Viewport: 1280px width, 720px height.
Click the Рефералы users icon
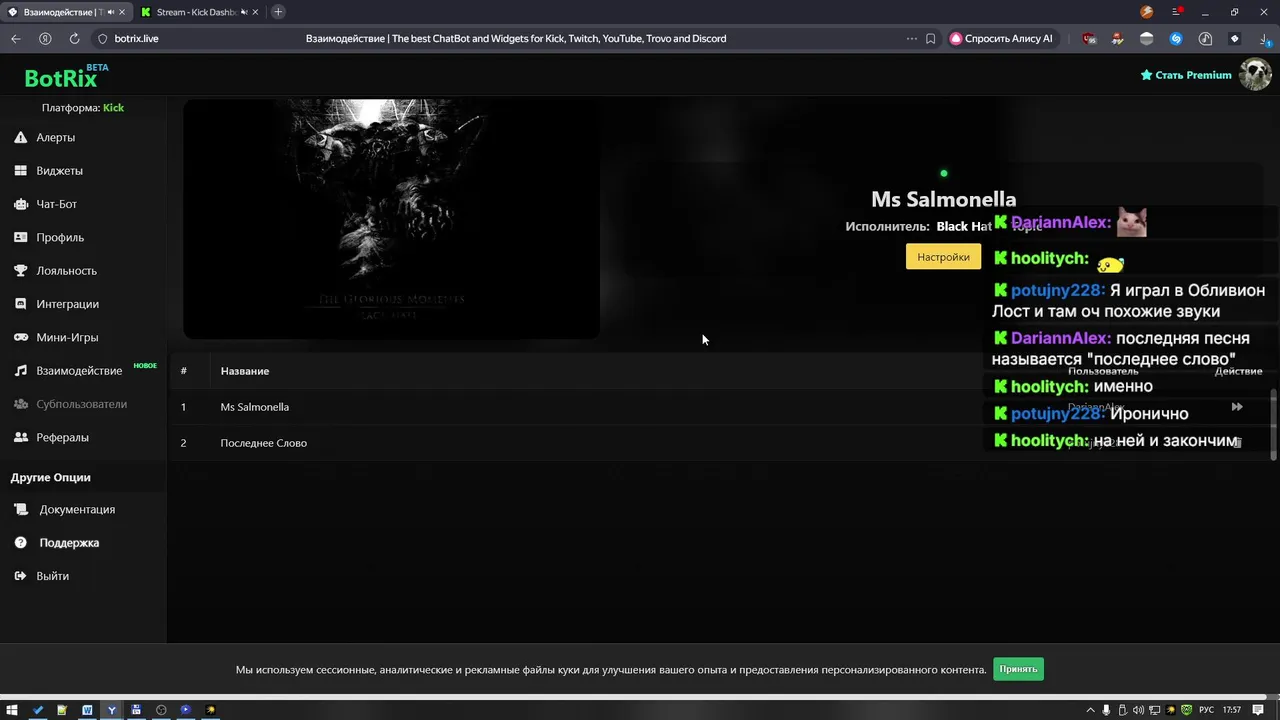tap(20, 437)
